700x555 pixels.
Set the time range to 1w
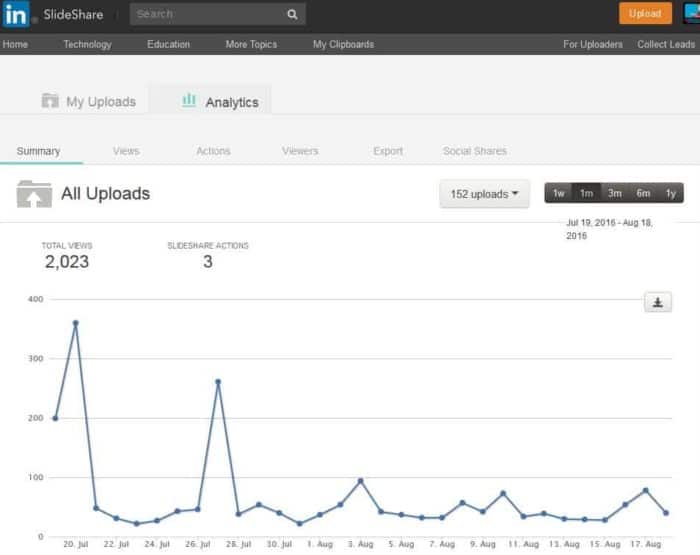pyautogui.click(x=558, y=193)
